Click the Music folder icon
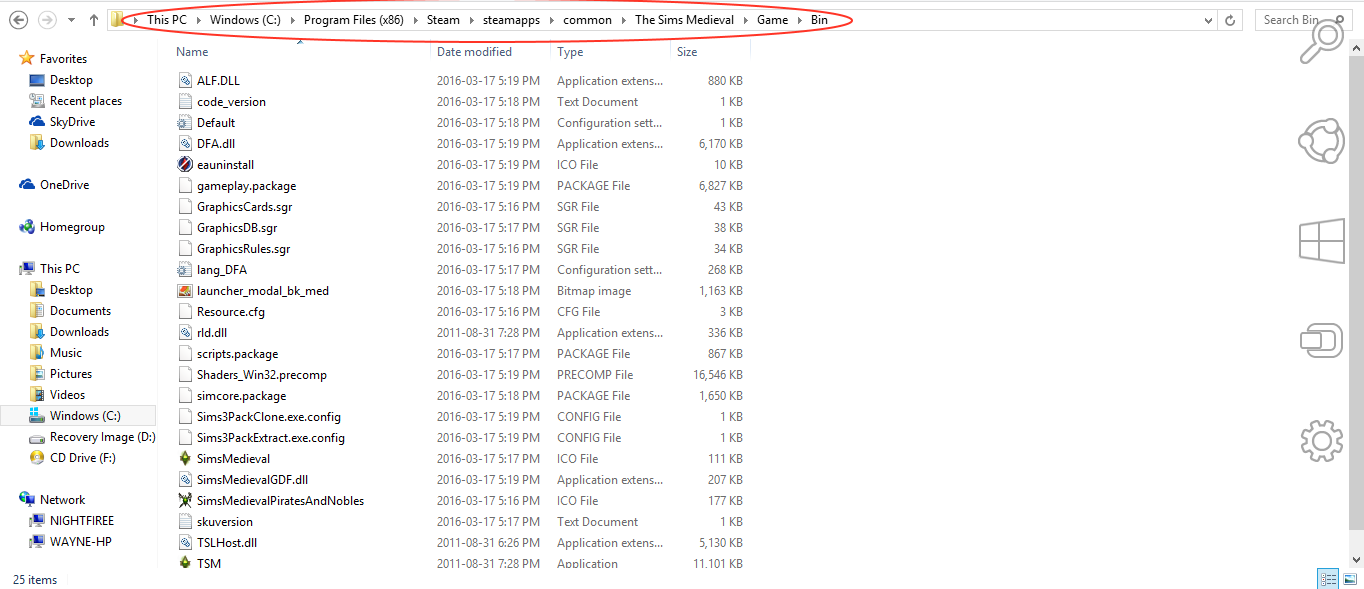The image size is (1364, 589). pyautogui.click(x=38, y=353)
